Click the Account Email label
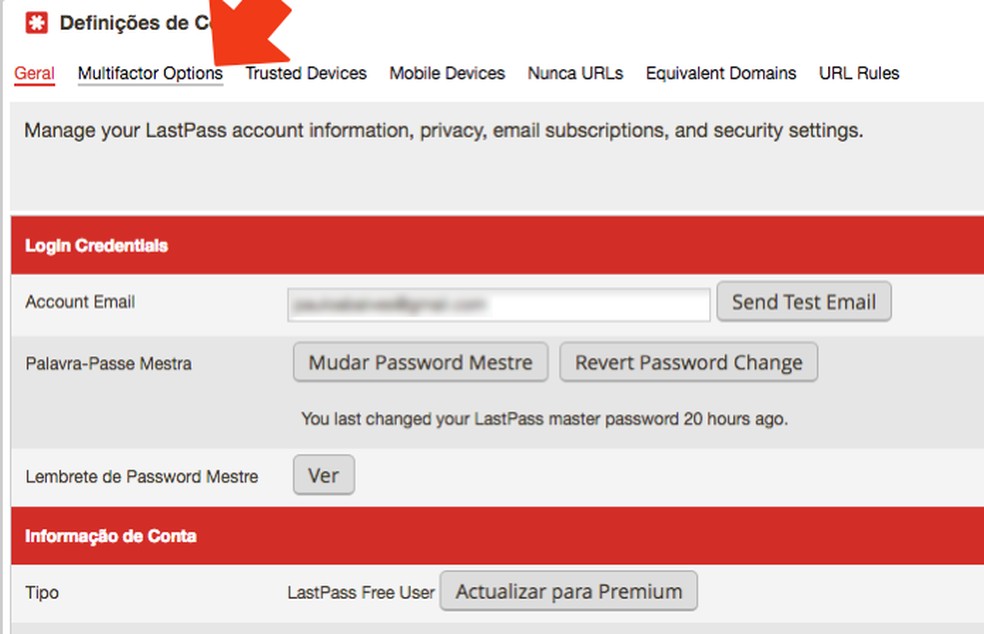The width and height of the screenshot is (984, 634). [x=80, y=302]
